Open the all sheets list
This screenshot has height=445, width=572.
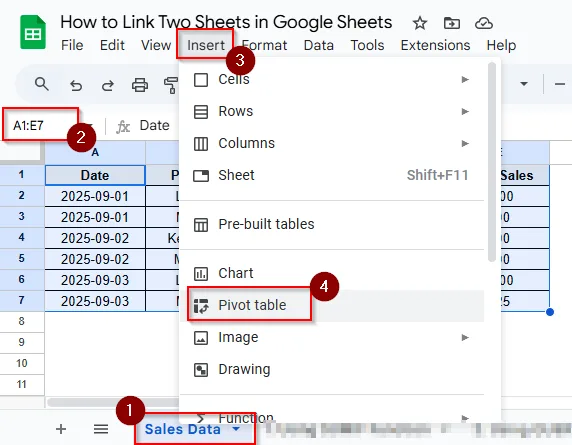click(x=101, y=429)
